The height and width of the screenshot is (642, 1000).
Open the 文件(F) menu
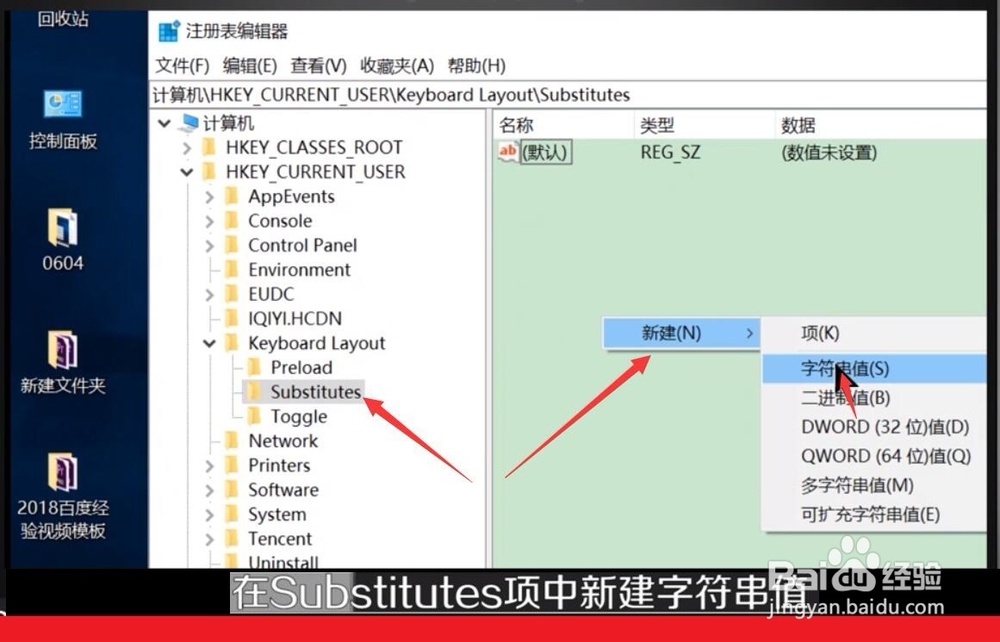pos(182,66)
